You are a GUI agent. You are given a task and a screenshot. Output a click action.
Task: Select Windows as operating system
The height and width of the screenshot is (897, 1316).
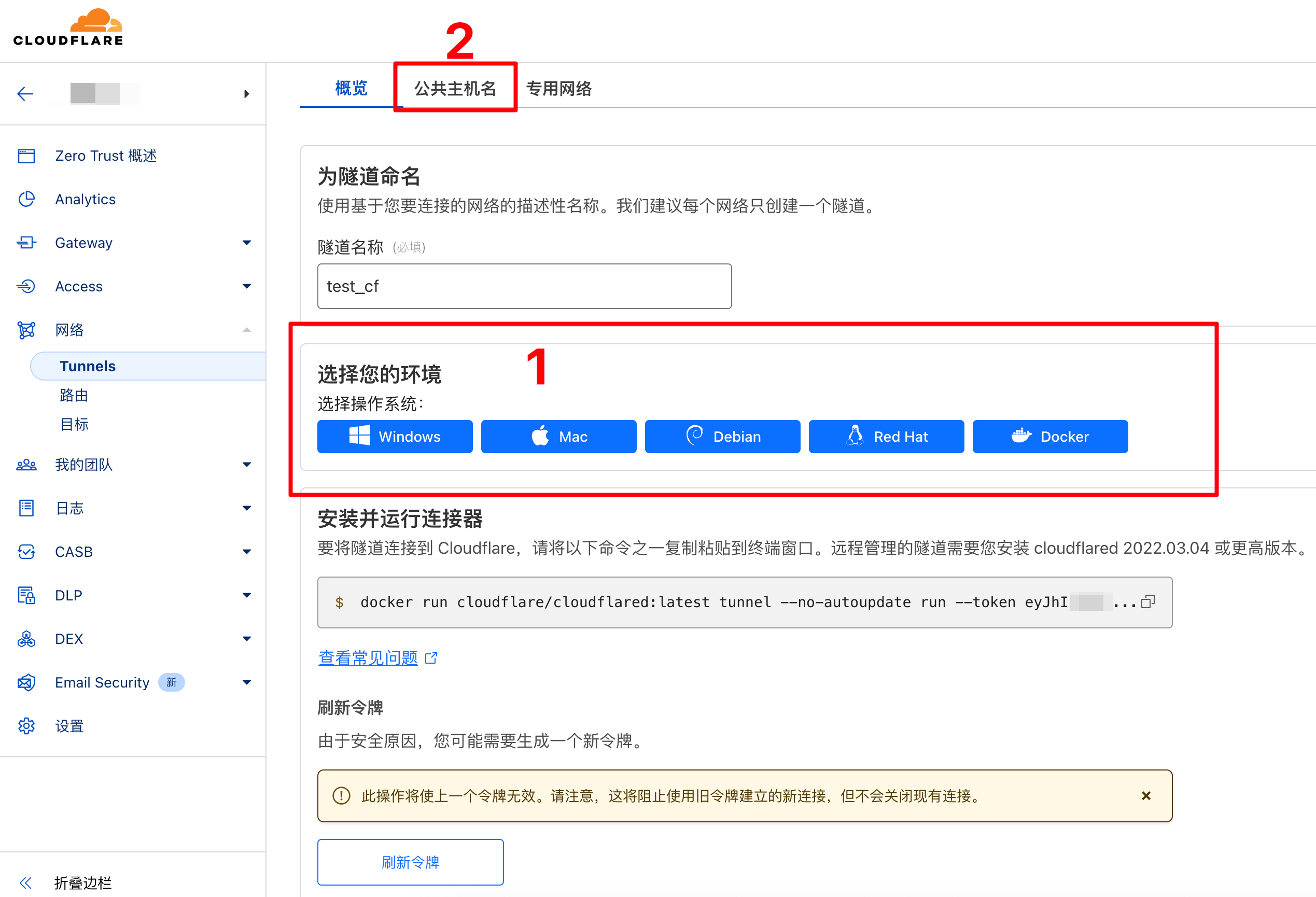(395, 437)
